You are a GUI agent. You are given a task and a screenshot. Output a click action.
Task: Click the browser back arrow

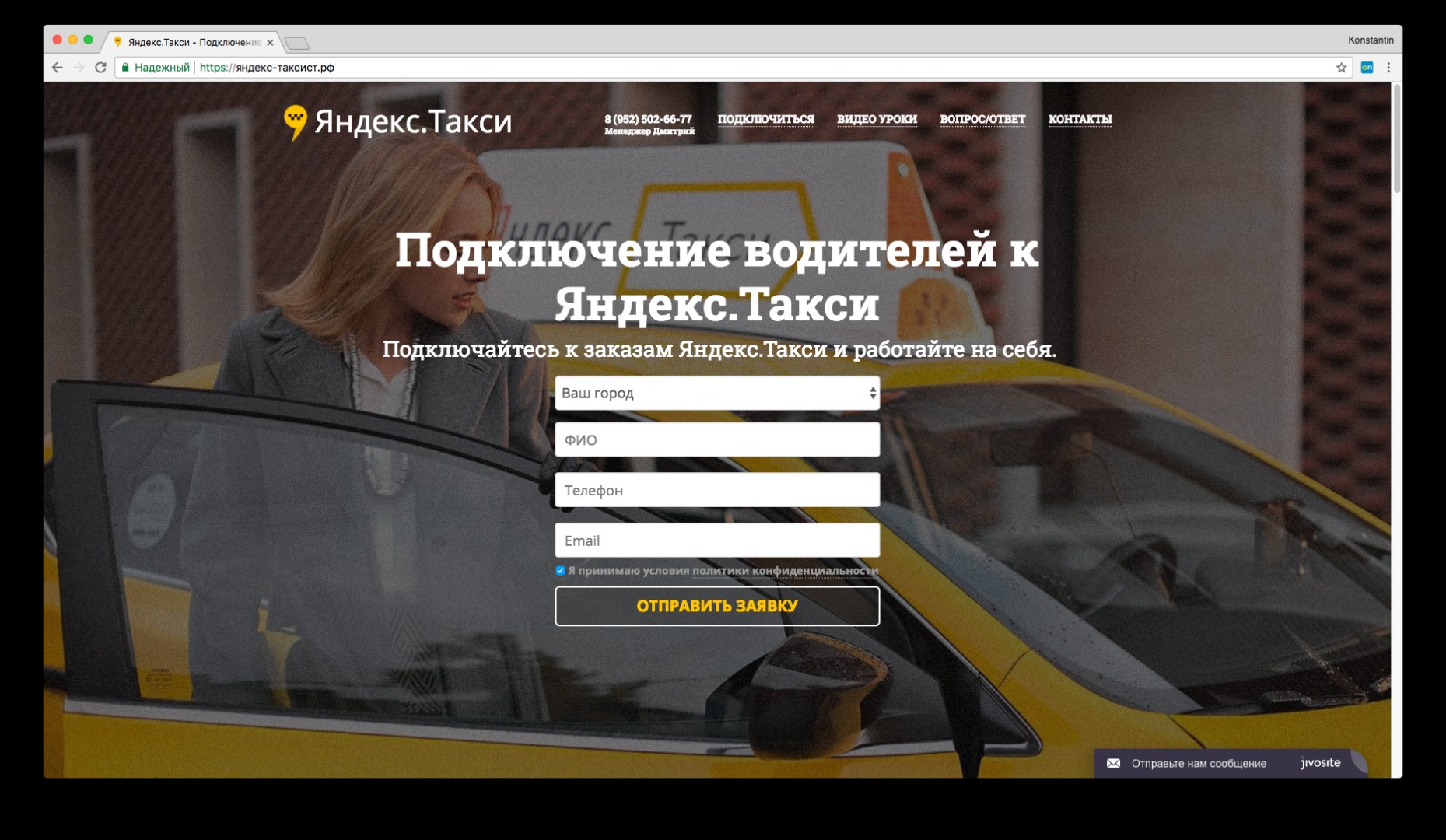pyautogui.click(x=57, y=68)
